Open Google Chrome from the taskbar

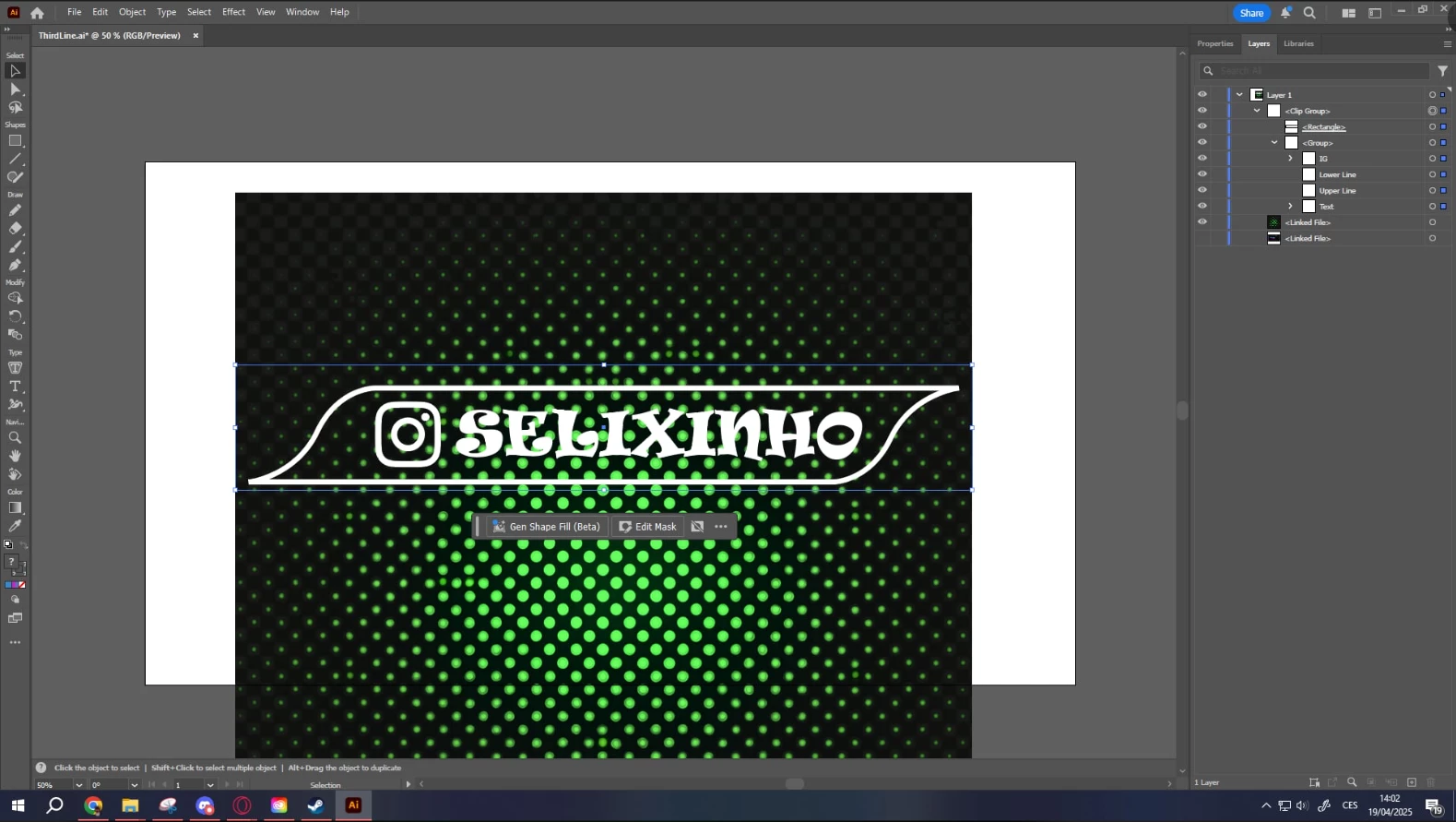pos(93,805)
